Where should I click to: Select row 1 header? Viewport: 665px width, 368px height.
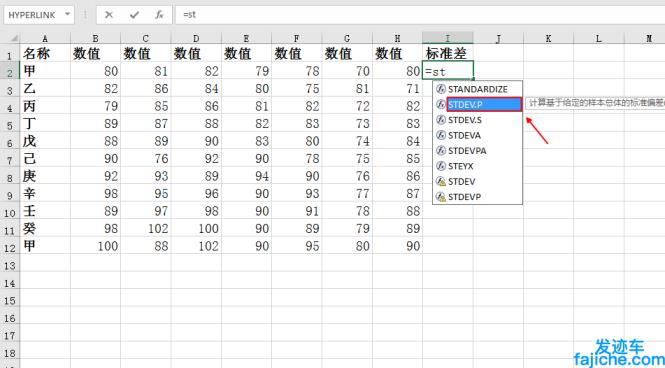[x=10, y=54]
